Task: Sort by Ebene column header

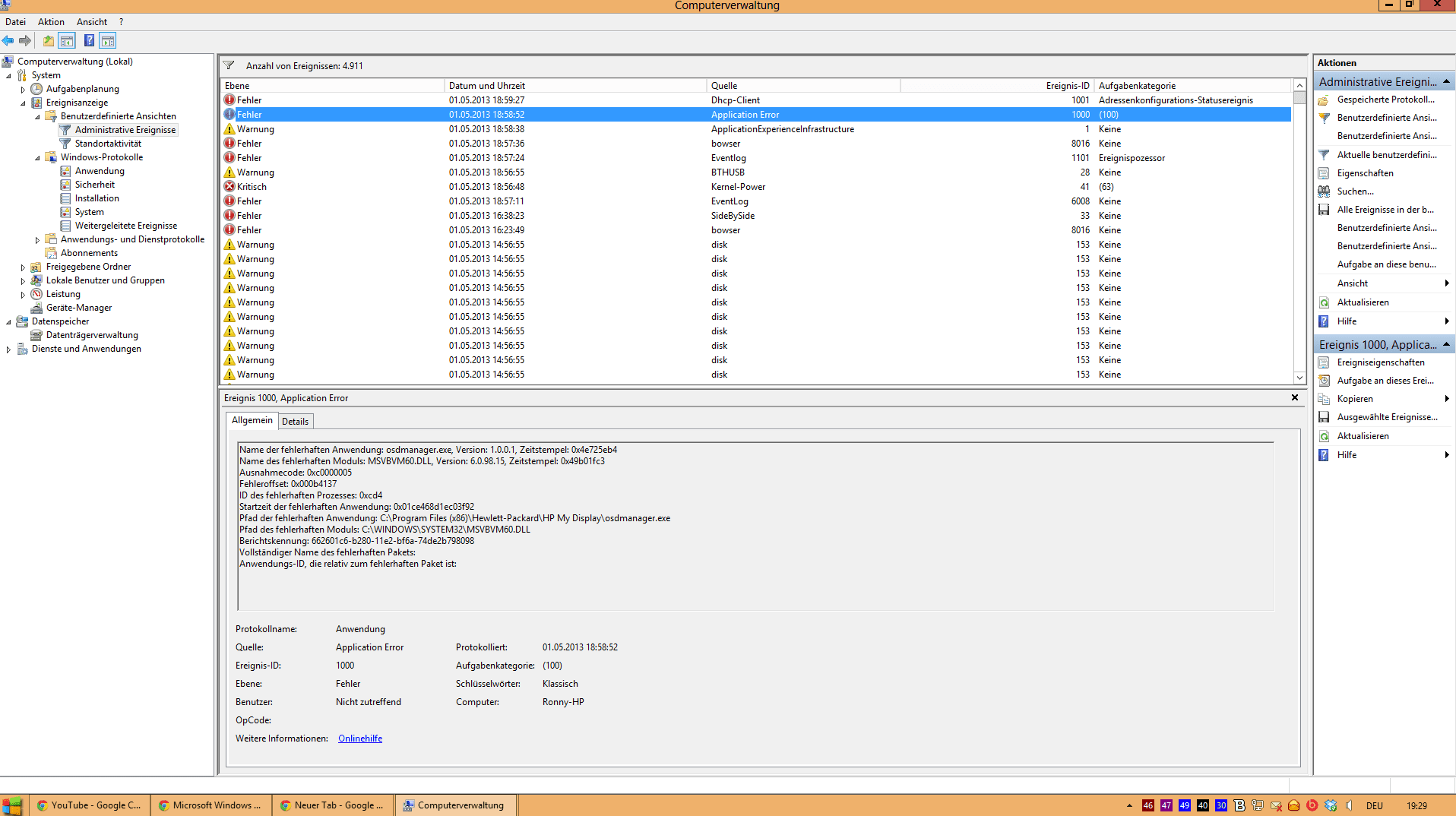Action: (332, 86)
